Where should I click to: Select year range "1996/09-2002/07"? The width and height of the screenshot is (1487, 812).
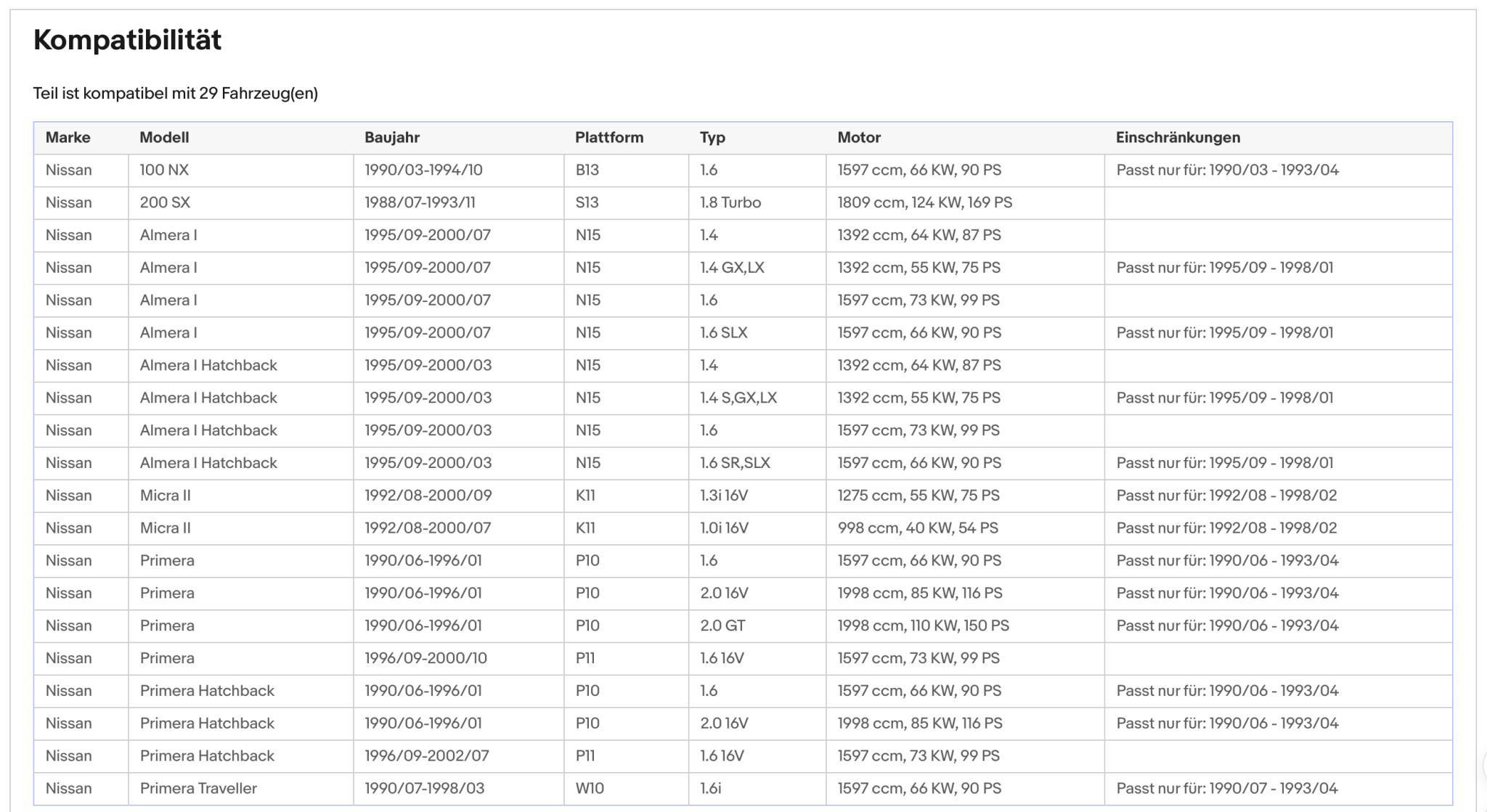427,755
